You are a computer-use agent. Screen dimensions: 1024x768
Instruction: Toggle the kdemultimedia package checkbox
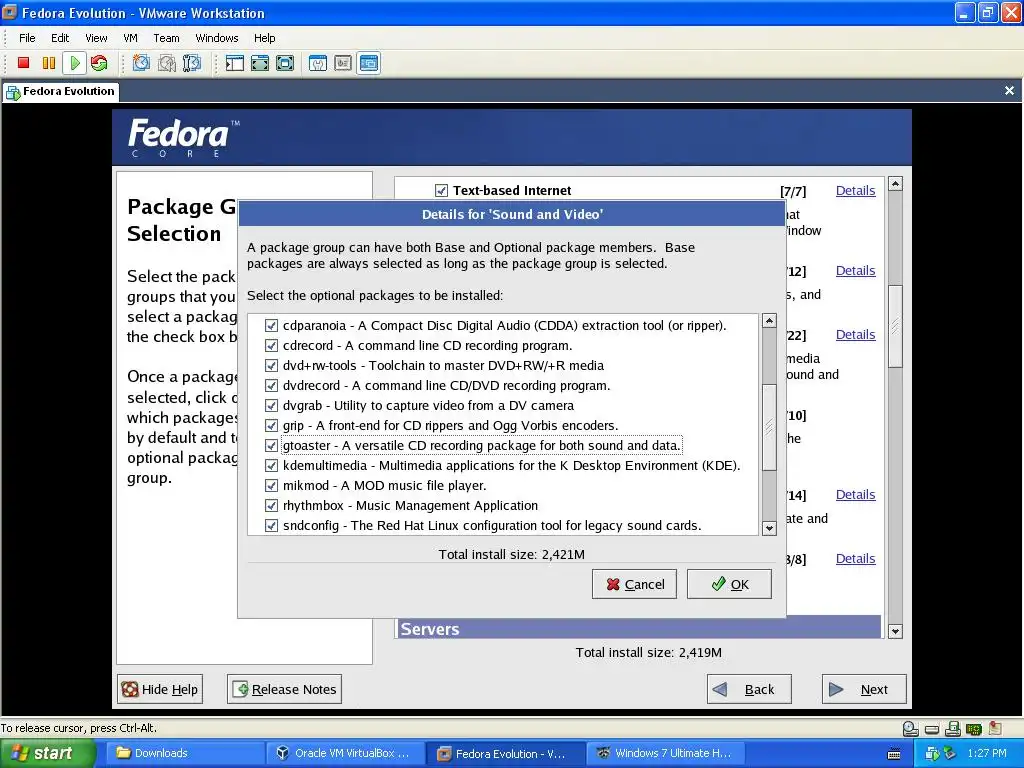271,466
